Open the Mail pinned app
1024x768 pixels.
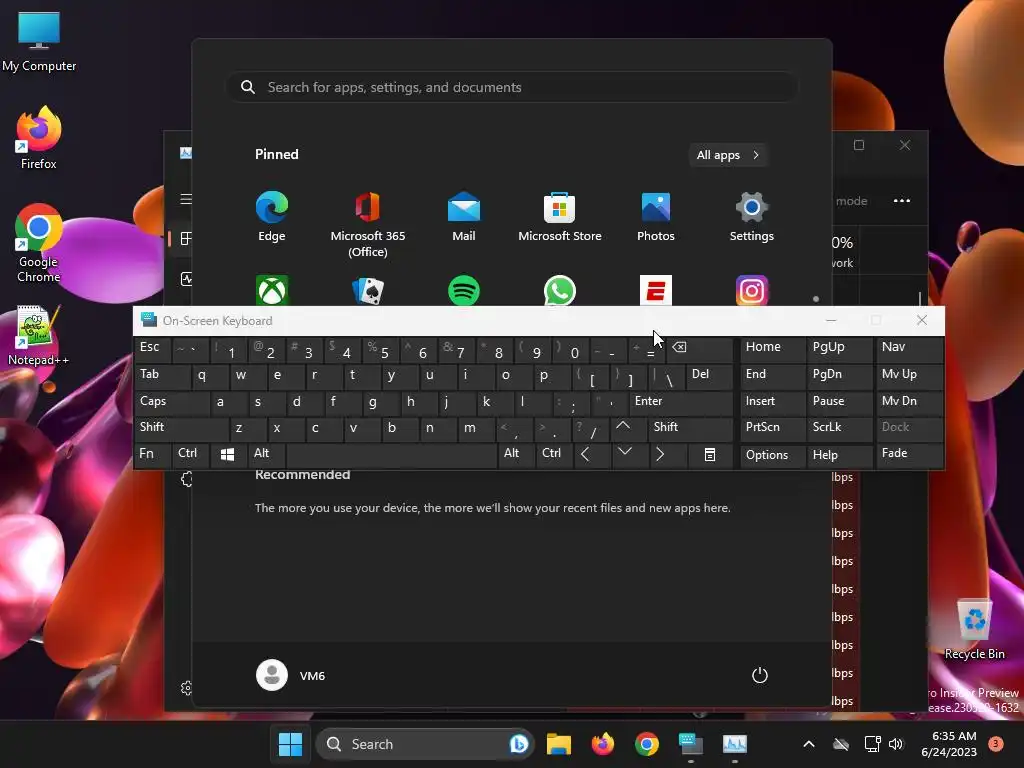coord(464,217)
